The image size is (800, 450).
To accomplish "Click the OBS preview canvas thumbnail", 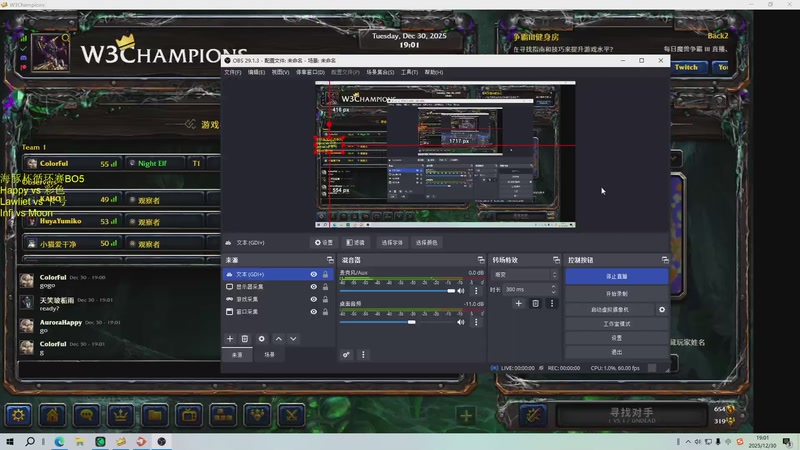I will pyautogui.click(x=445, y=154).
